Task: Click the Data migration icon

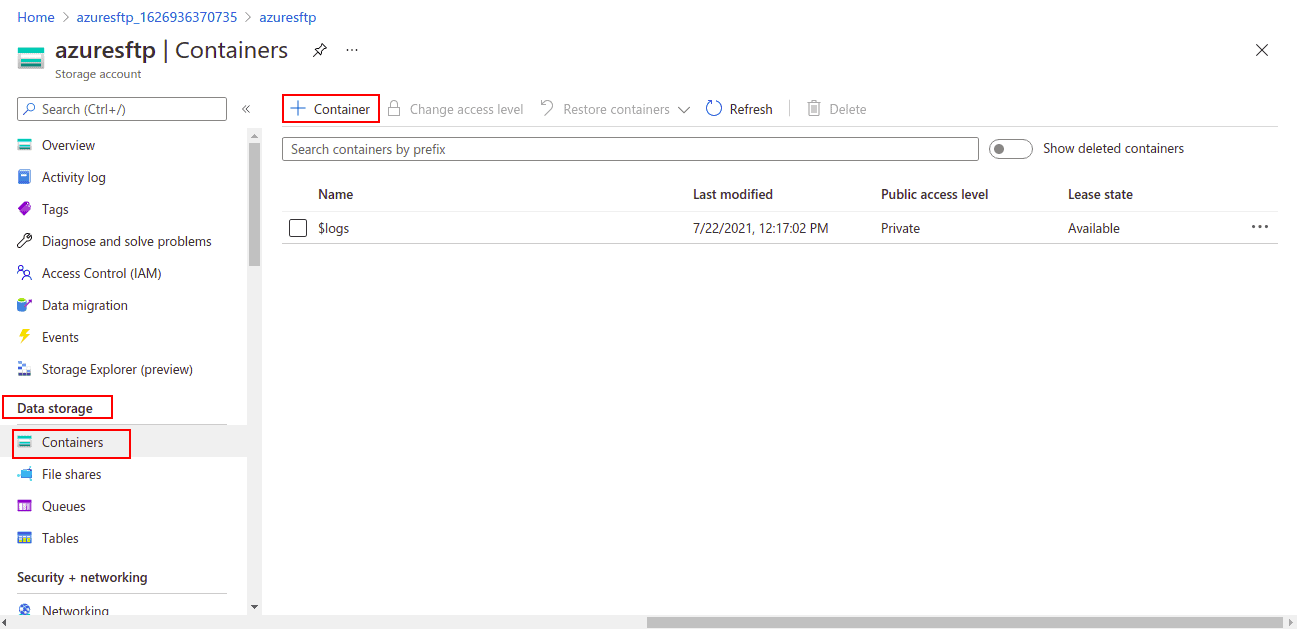Action: pos(25,305)
